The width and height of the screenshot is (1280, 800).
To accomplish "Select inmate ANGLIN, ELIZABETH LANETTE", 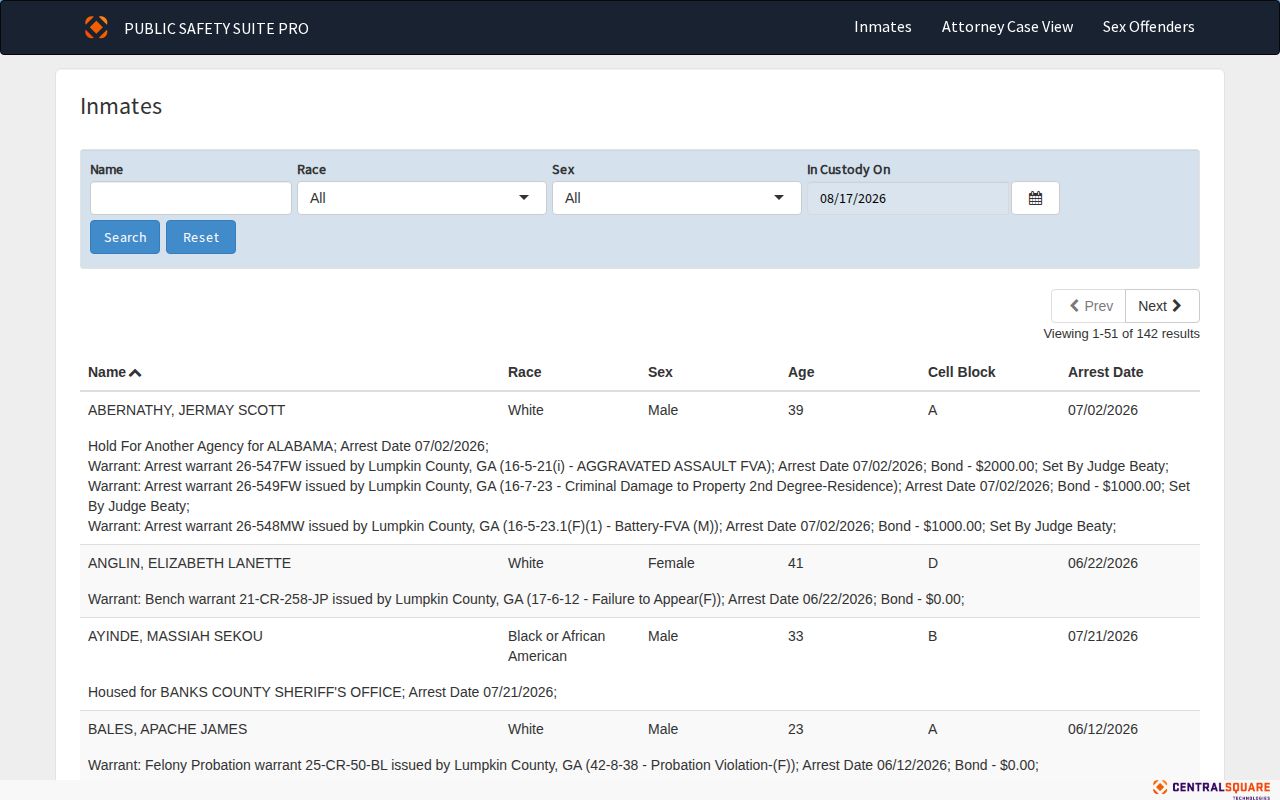I will 189,563.
